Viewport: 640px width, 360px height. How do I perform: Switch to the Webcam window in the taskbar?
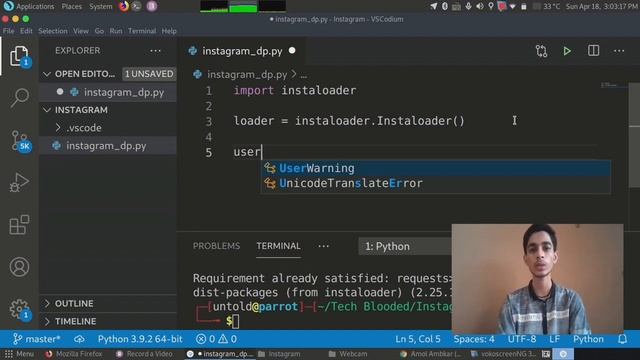click(348, 354)
